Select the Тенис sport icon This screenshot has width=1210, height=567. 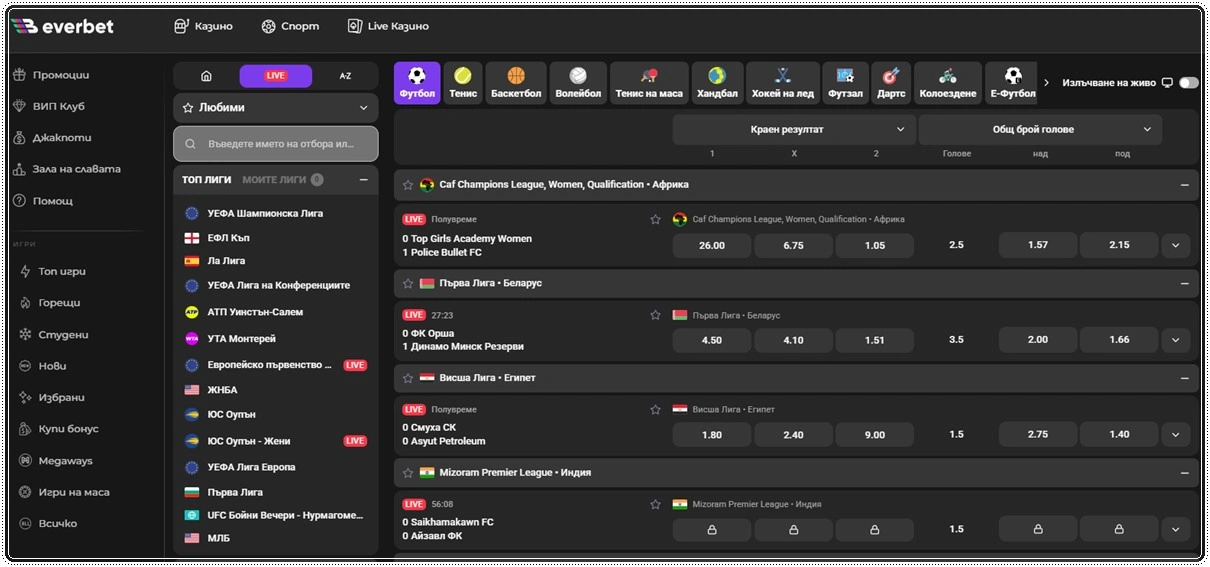coord(463,83)
